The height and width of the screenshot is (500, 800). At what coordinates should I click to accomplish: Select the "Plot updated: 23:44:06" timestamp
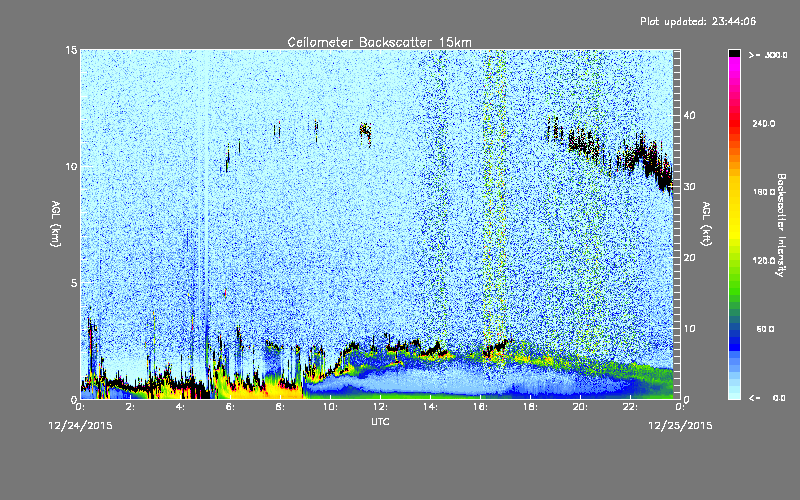tap(698, 21)
